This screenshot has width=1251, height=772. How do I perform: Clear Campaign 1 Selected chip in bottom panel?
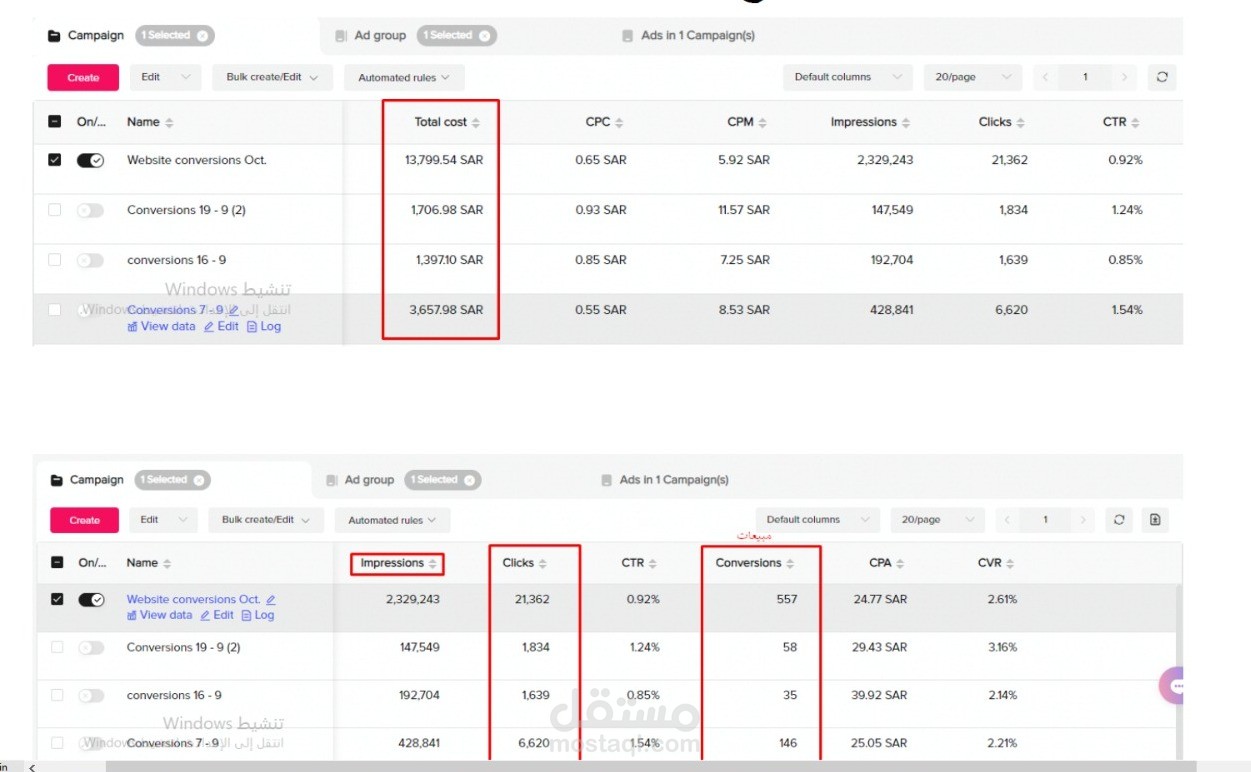click(x=200, y=480)
